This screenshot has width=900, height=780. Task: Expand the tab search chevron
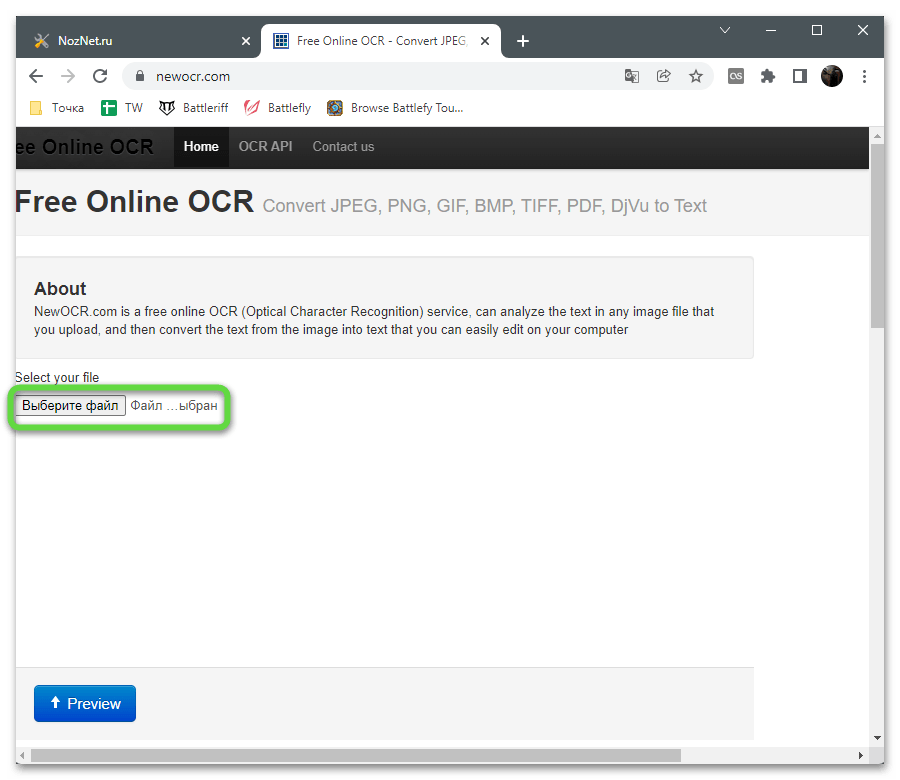tap(726, 31)
